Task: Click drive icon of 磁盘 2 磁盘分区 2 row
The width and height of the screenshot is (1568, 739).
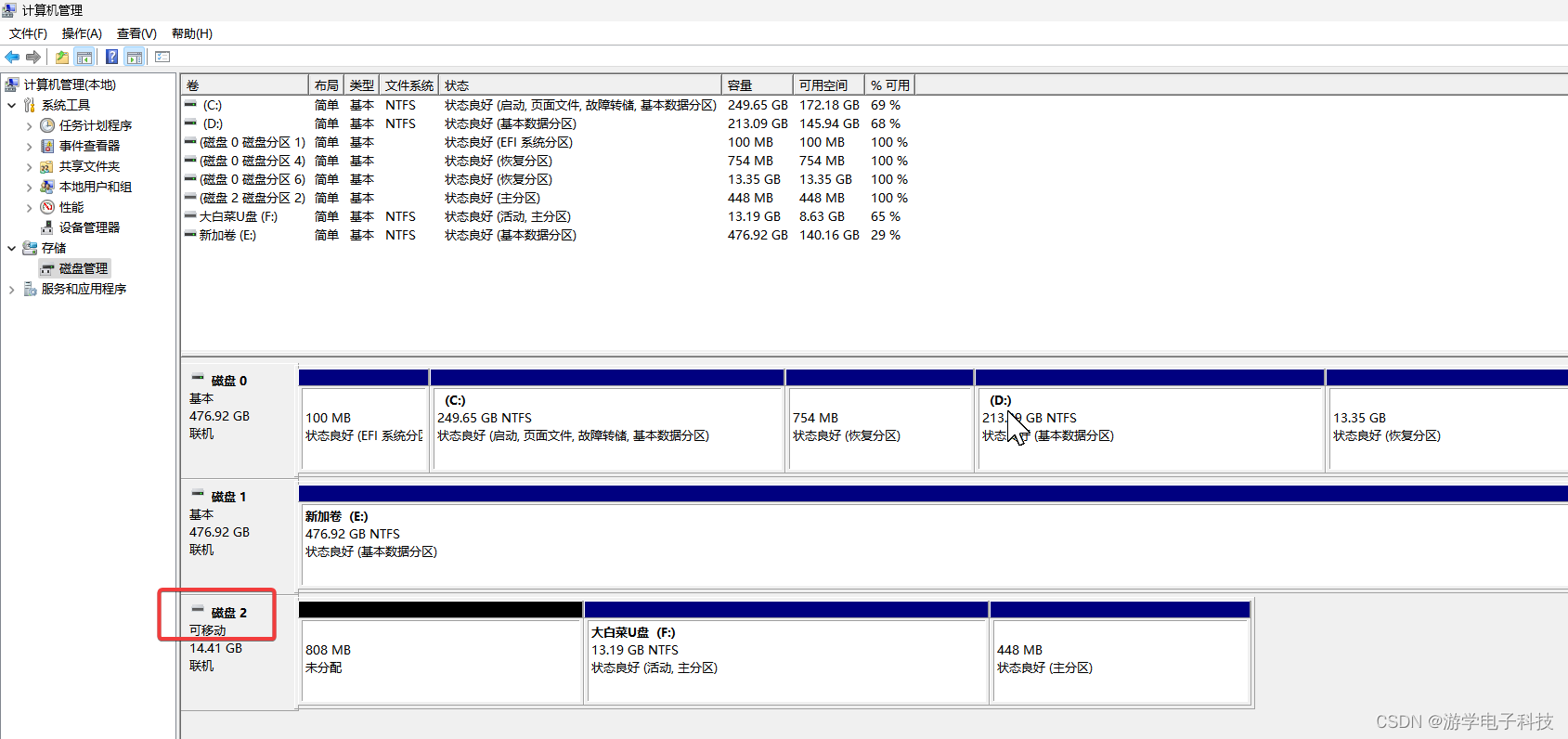Action: click(190, 198)
